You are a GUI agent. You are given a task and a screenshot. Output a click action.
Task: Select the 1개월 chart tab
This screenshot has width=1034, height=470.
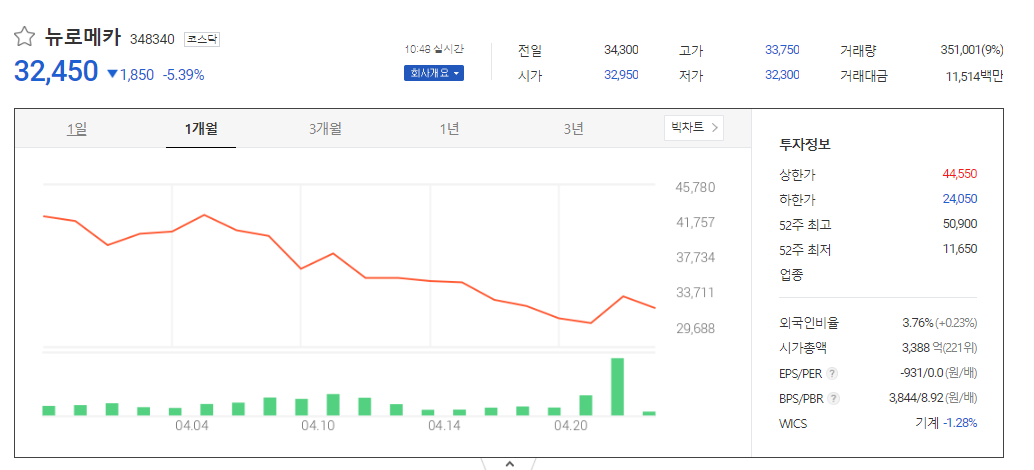coord(201,129)
